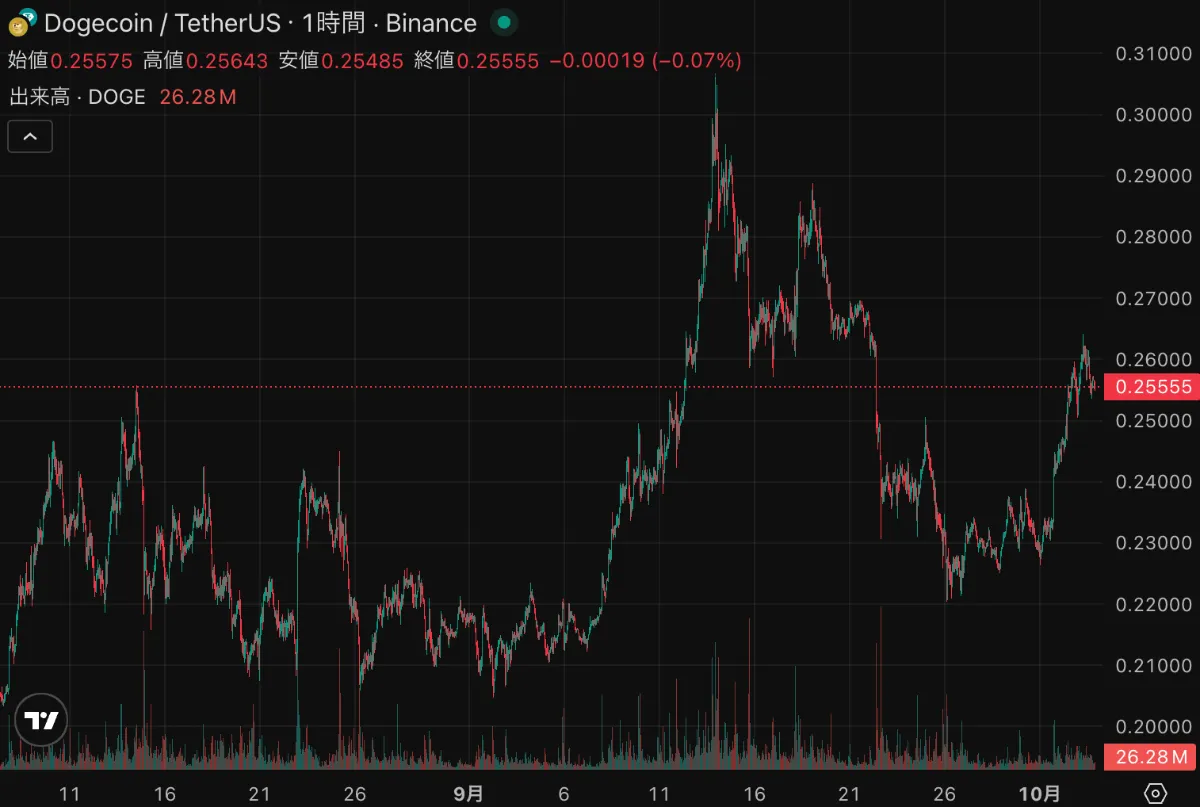The image size is (1200, 807).
Task: Click the green market status indicator
Action: click(505, 22)
